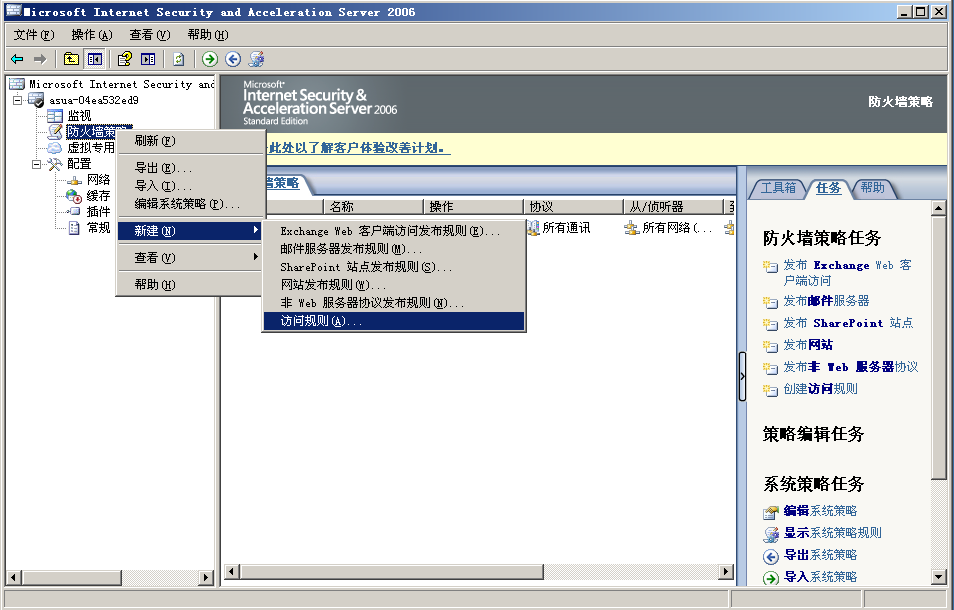Screen dimensions: 954x610
Task: Collapse the asua-04ea532ed9 server node
Action: [17, 100]
